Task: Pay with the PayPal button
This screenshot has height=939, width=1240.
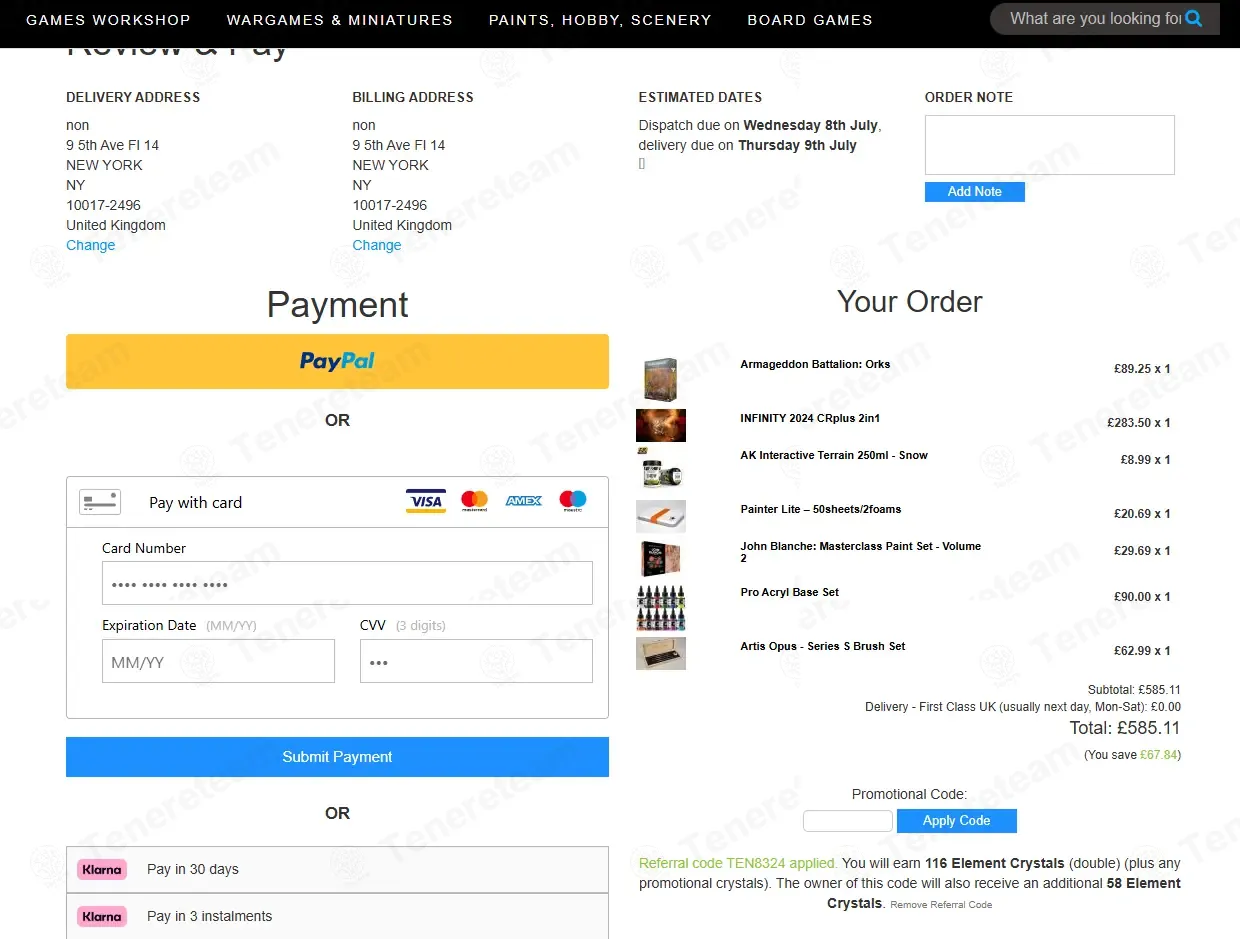Action: point(337,361)
